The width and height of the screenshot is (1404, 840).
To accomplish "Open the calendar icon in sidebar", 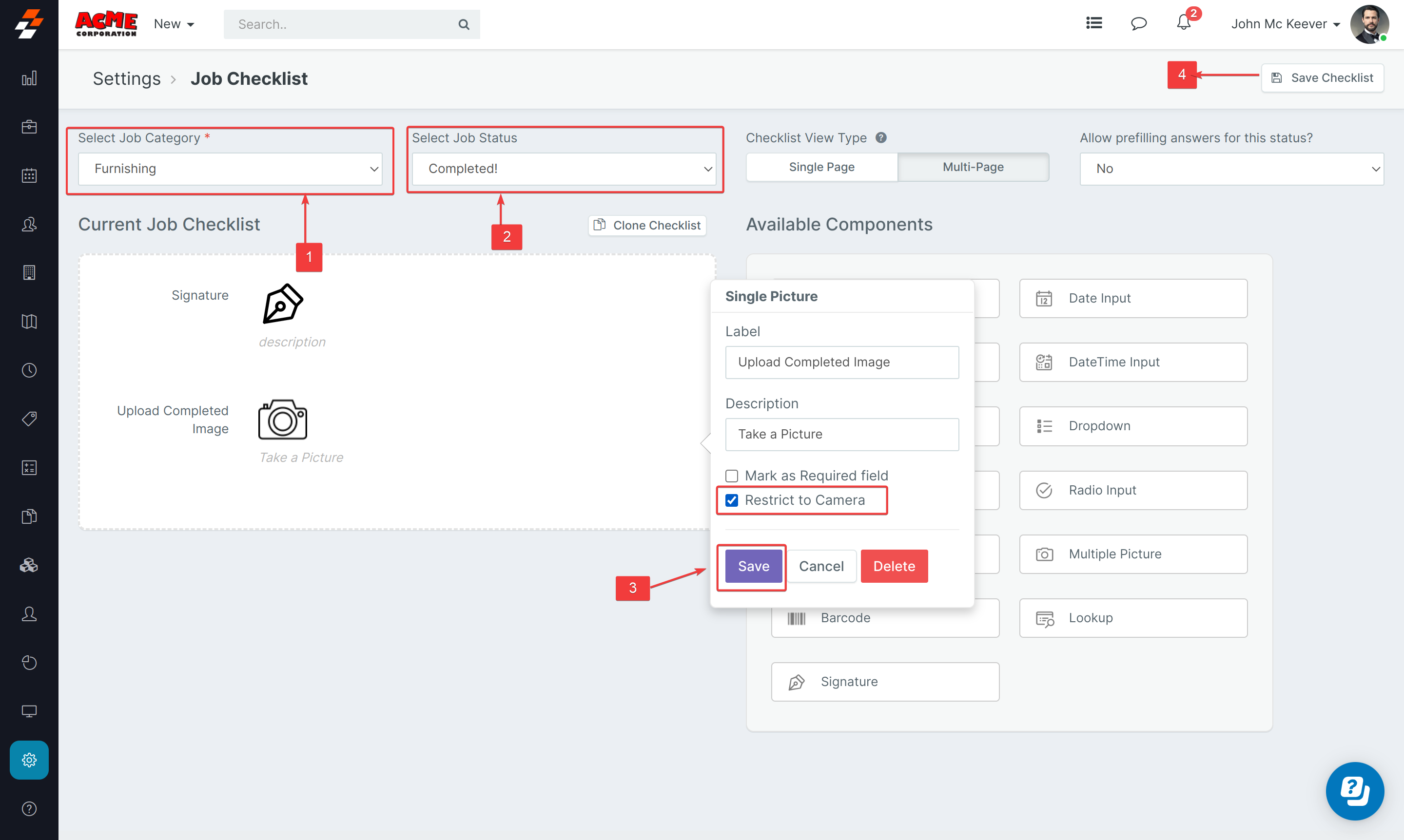I will tap(29, 175).
